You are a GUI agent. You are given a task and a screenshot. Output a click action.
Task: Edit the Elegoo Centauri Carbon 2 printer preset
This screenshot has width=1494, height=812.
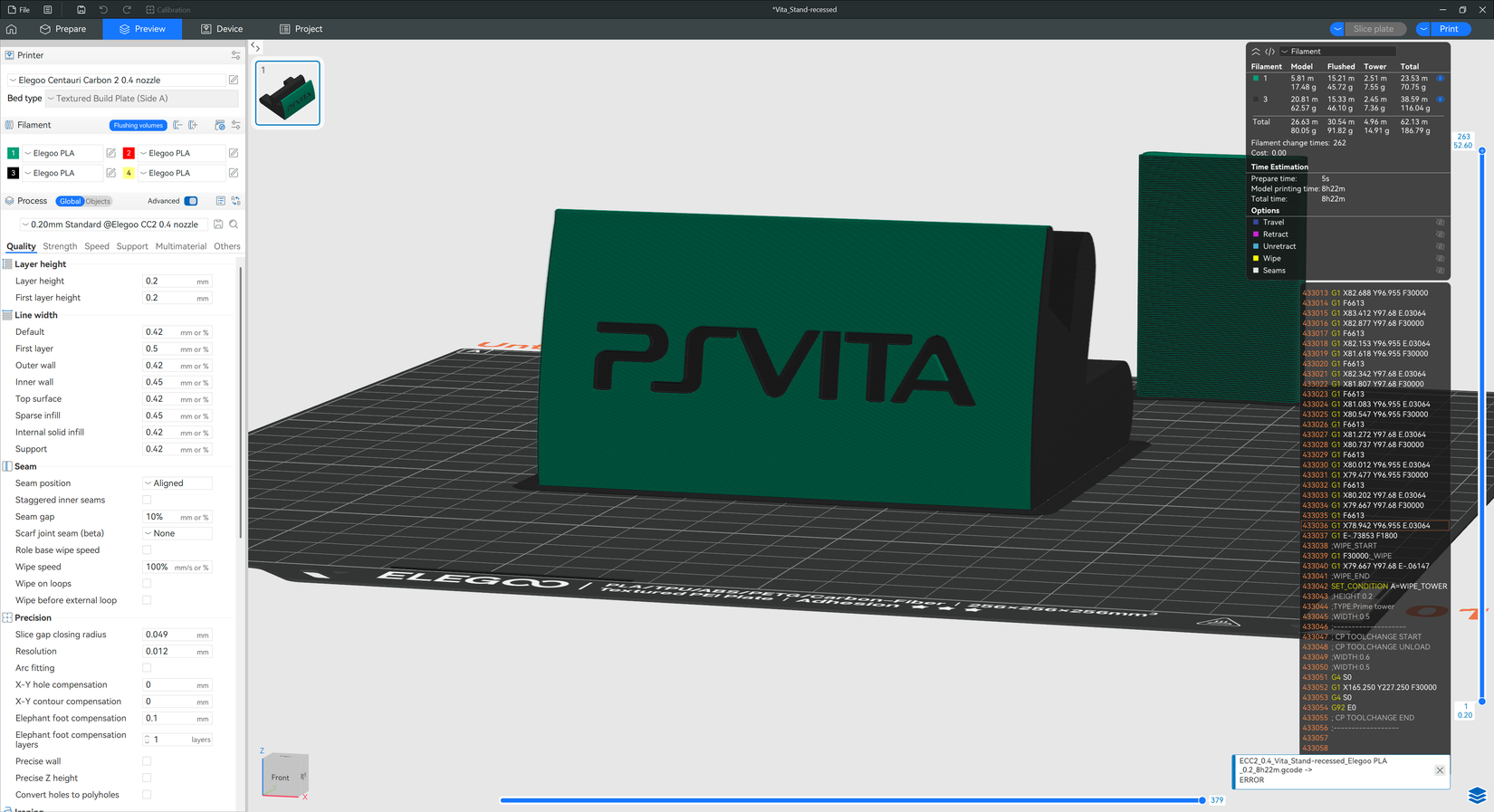click(x=234, y=80)
